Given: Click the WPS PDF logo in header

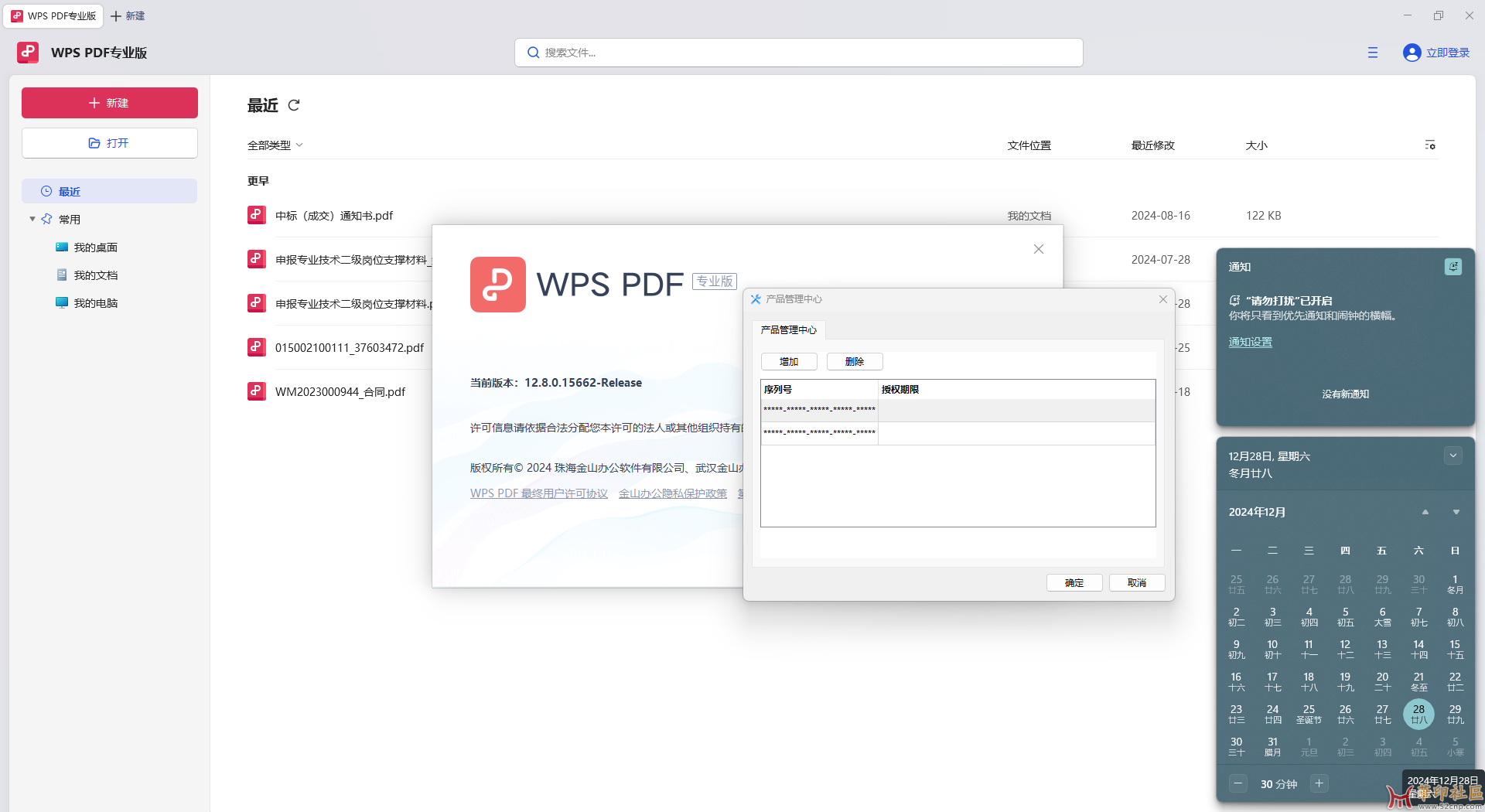Looking at the screenshot, I should pyautogui.click(x=28, y=53).
